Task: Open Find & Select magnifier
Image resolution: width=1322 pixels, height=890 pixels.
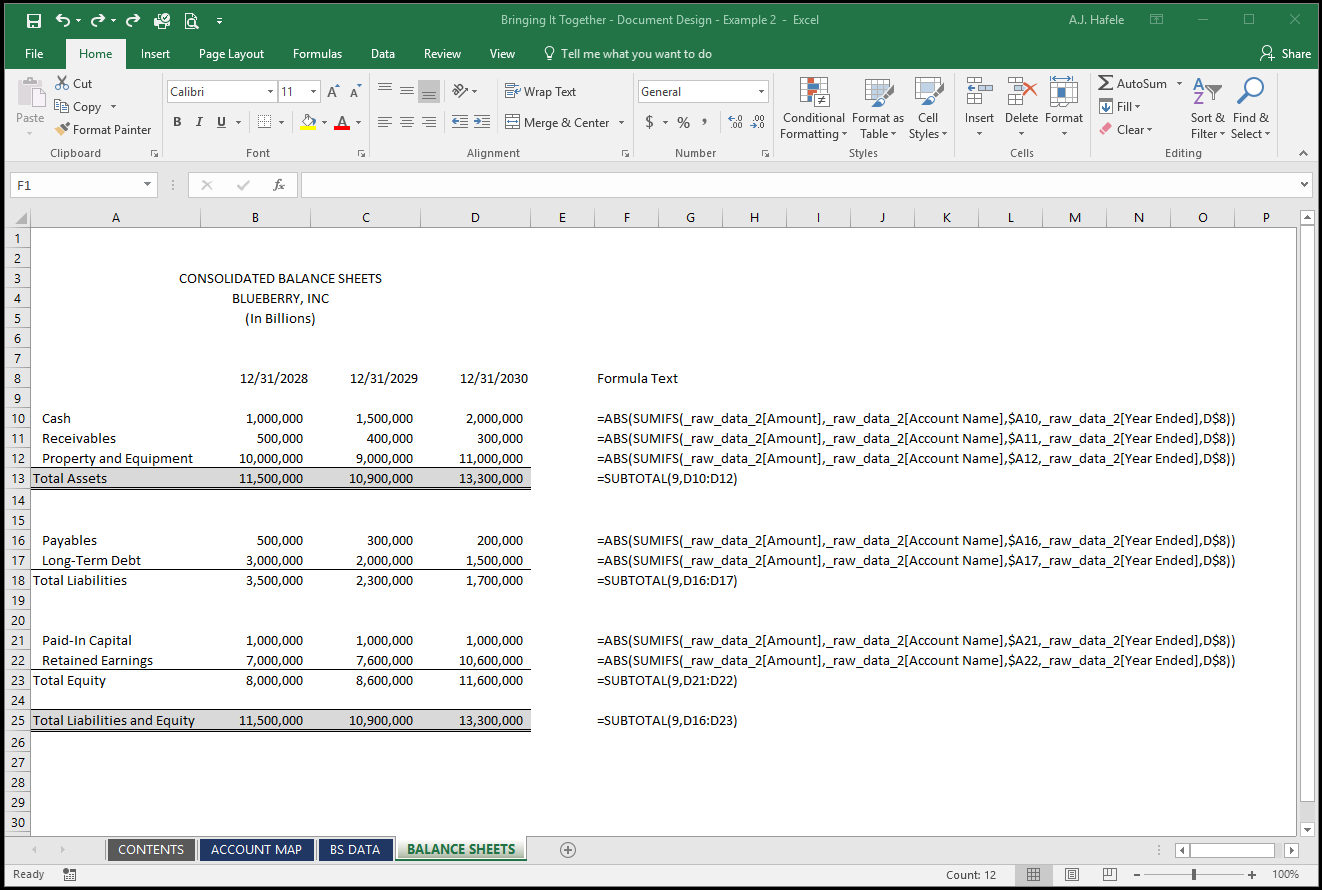Action: [1250, 109]
